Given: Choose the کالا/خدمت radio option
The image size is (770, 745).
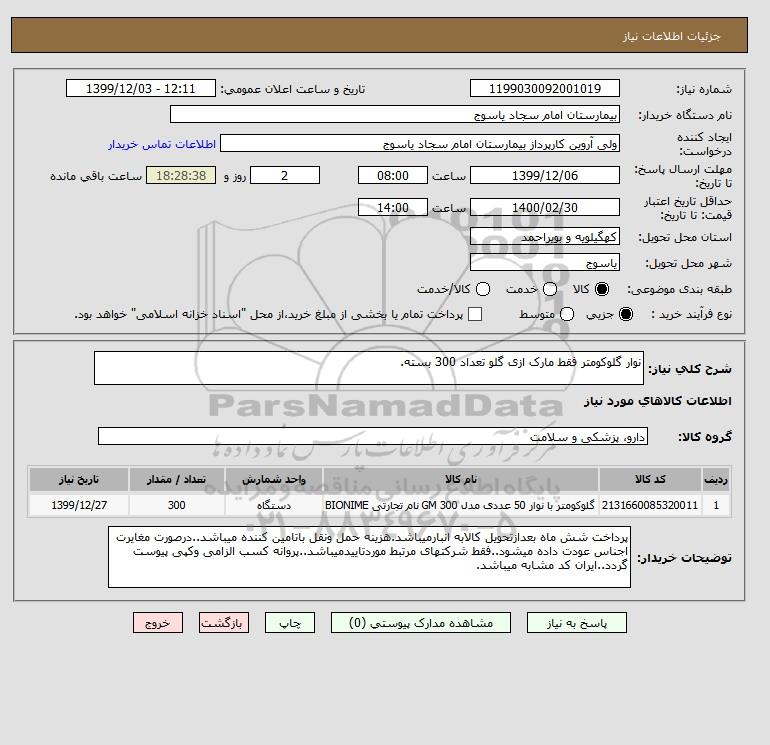Looking at the screenshot, I should coord(483,289).
